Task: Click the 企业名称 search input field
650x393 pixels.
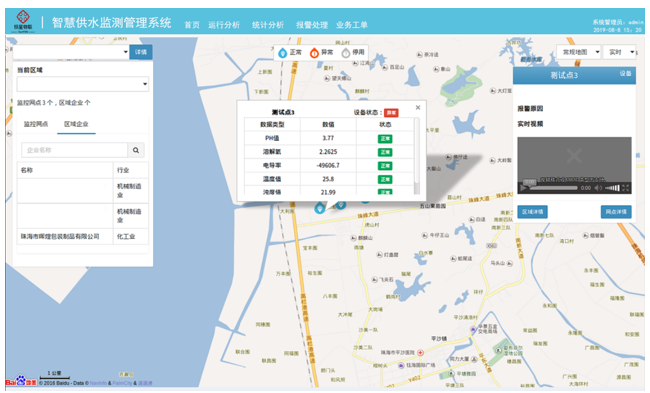Action: (x=75, y=150)
